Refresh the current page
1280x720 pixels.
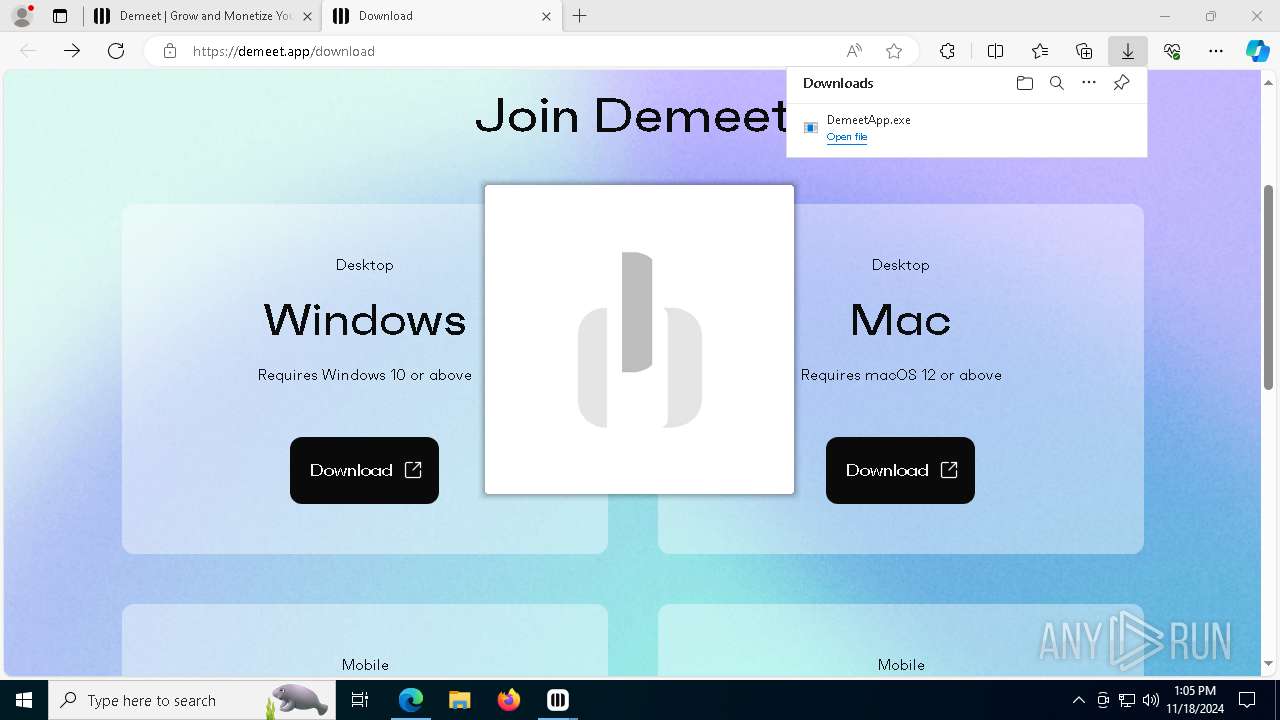(116, 51)
